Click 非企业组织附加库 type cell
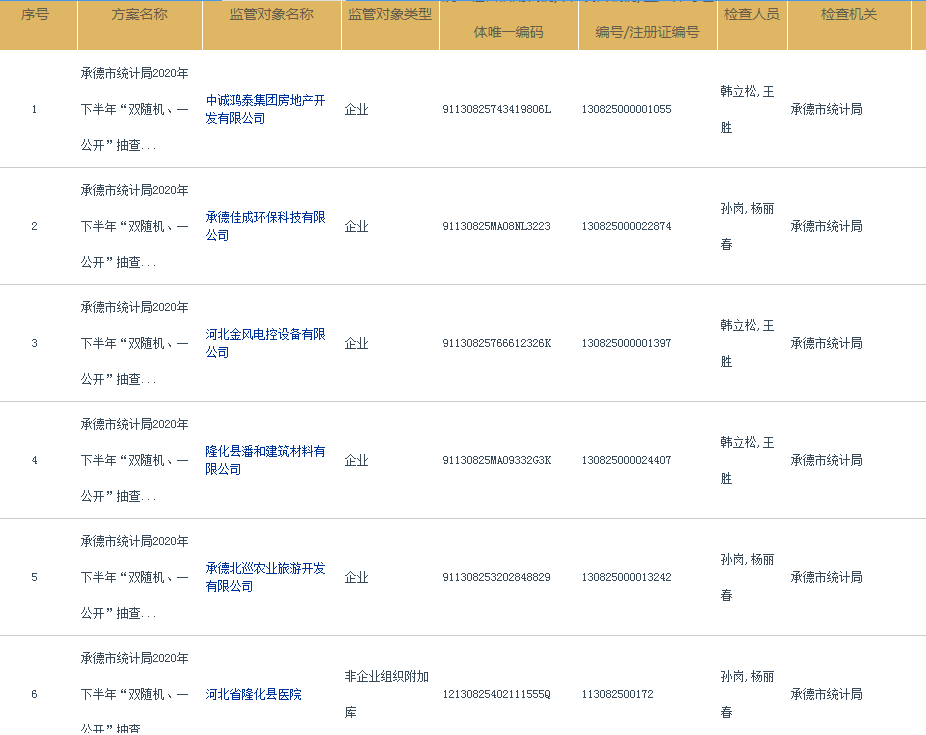Screen dimensions: 926x735 click(387, 694)
